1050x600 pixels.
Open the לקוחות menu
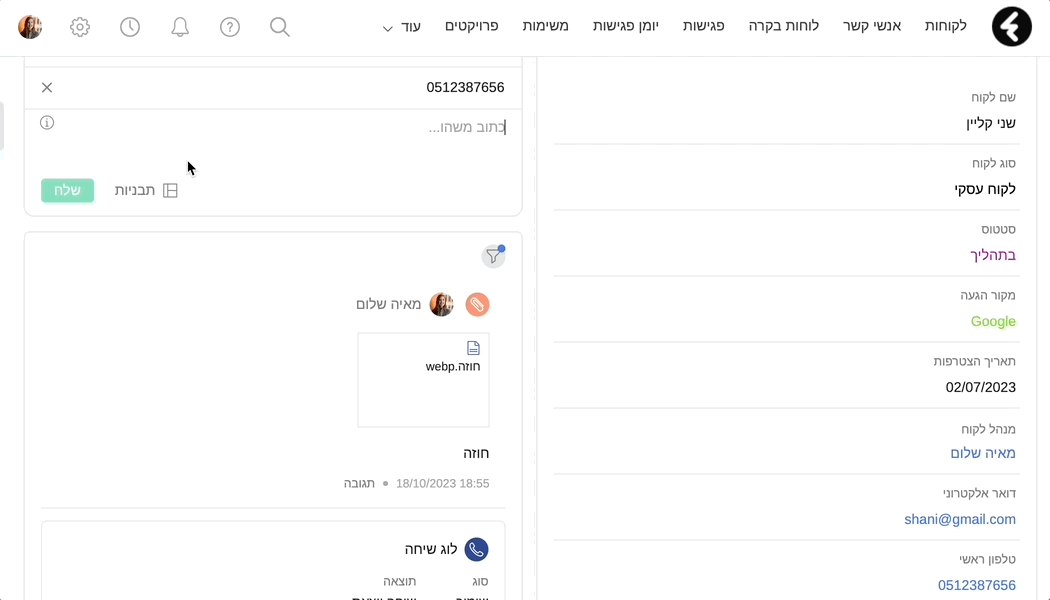946,26
